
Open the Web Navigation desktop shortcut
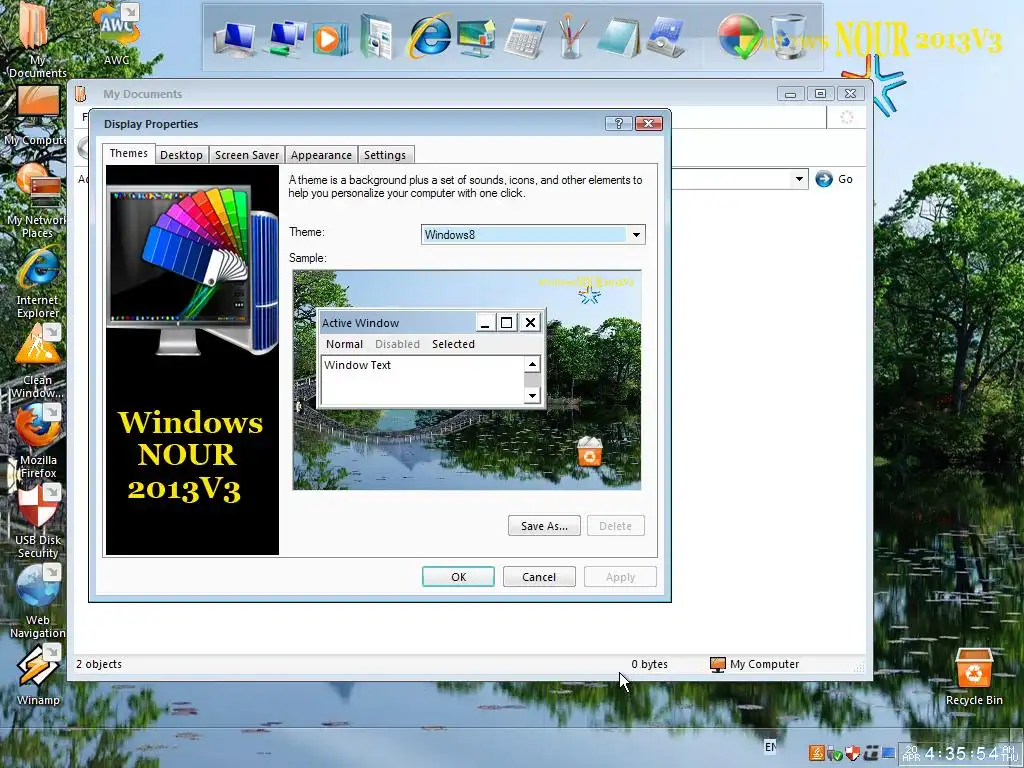click(37, 601)
